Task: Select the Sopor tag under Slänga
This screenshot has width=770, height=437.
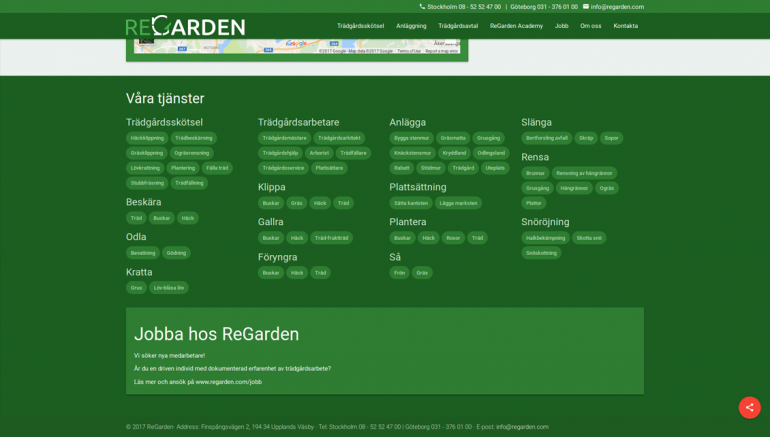Action: (611, 138)
